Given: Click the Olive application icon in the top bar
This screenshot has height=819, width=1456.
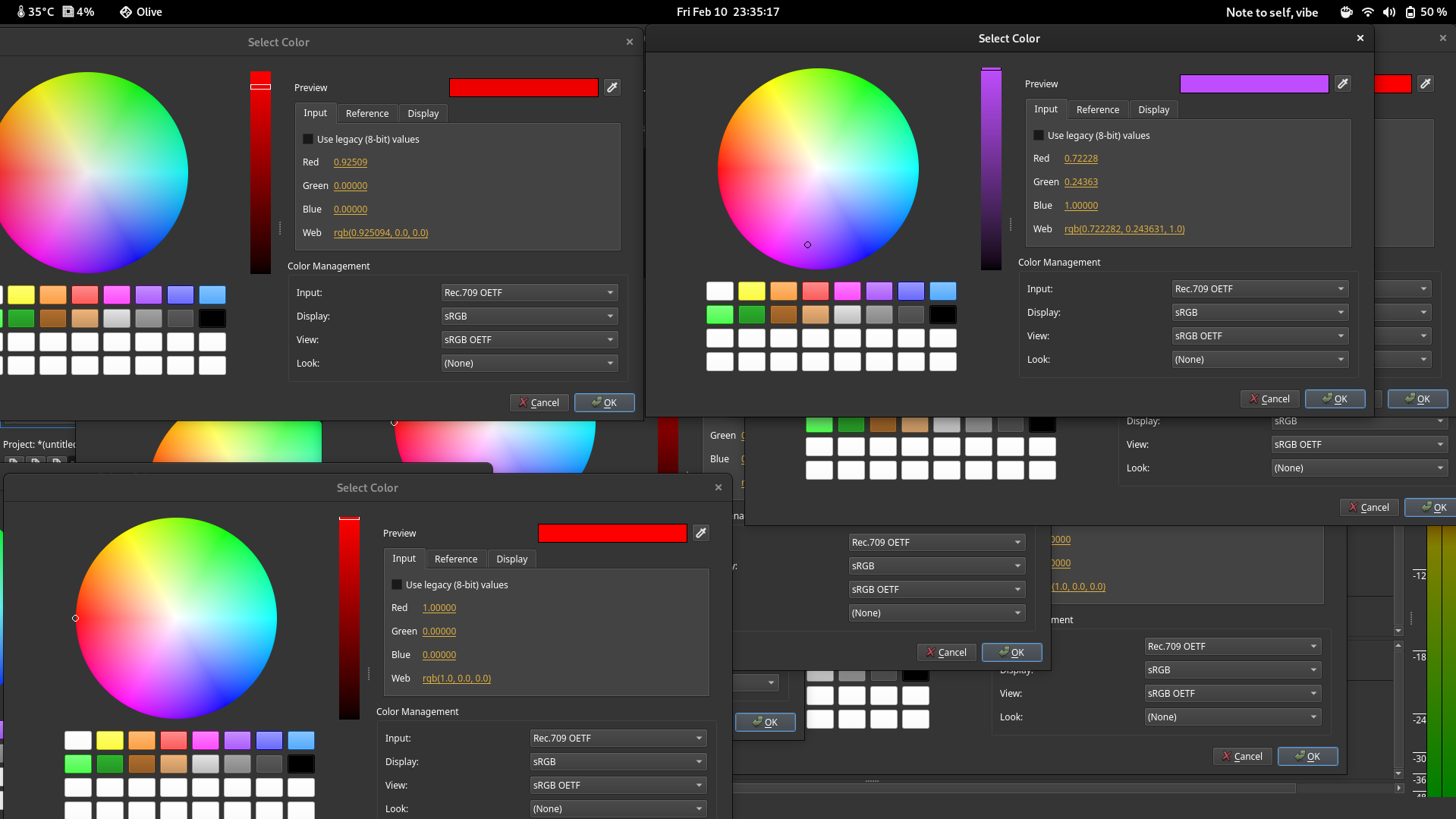Looking at the screenshot, I should (x=124, y=11).
